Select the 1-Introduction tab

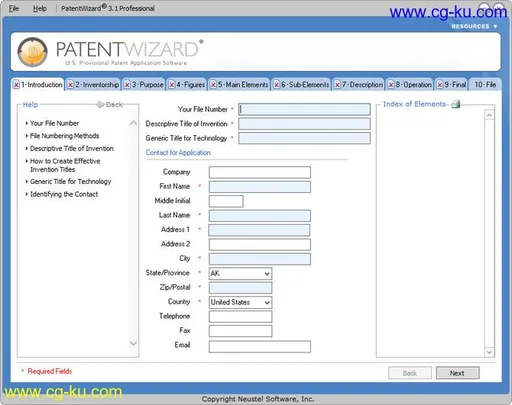coord(37,85)
